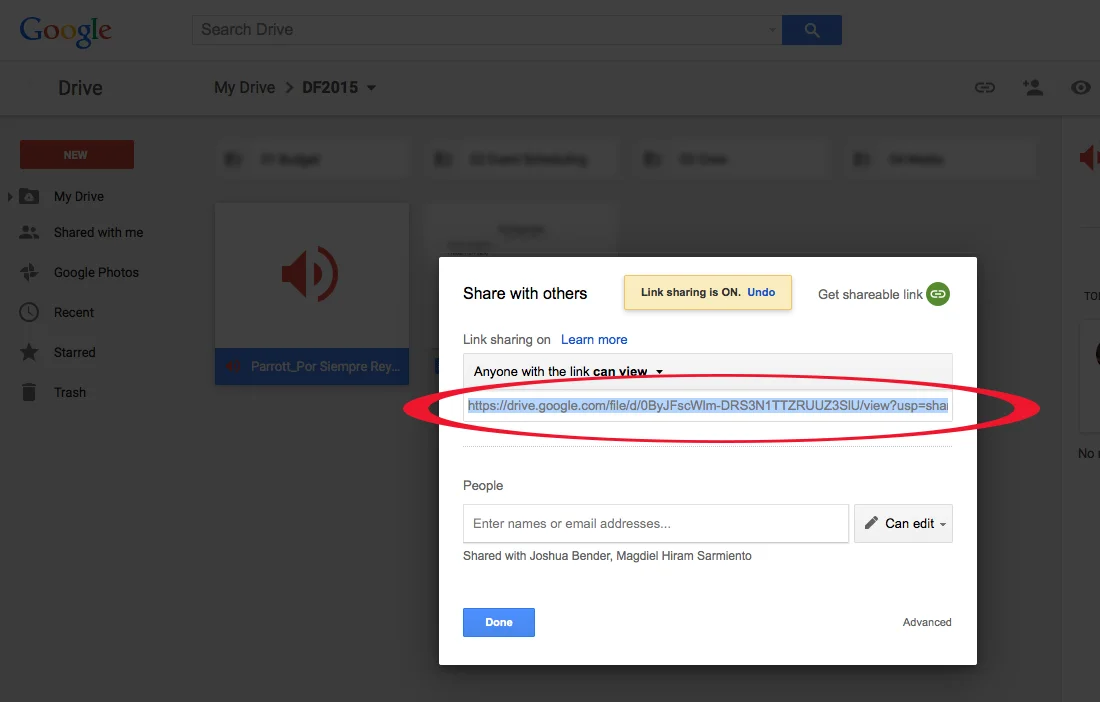Open Recent in sidebar
The image size is (1100, 702).
(74, 312)
